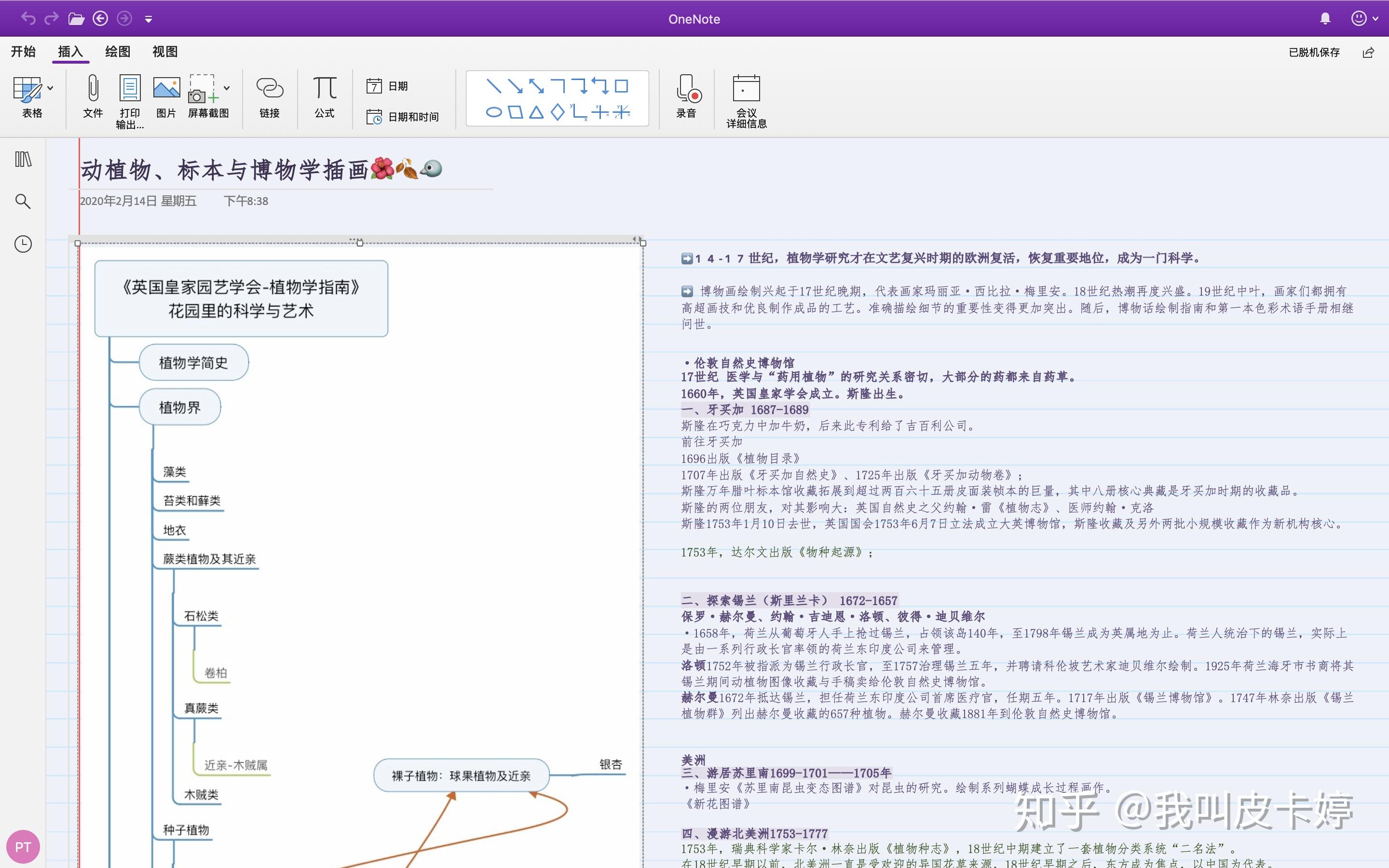Click the page time 下午8:38
Viewport: 1389px width, 868px height.
coord(245,201)
